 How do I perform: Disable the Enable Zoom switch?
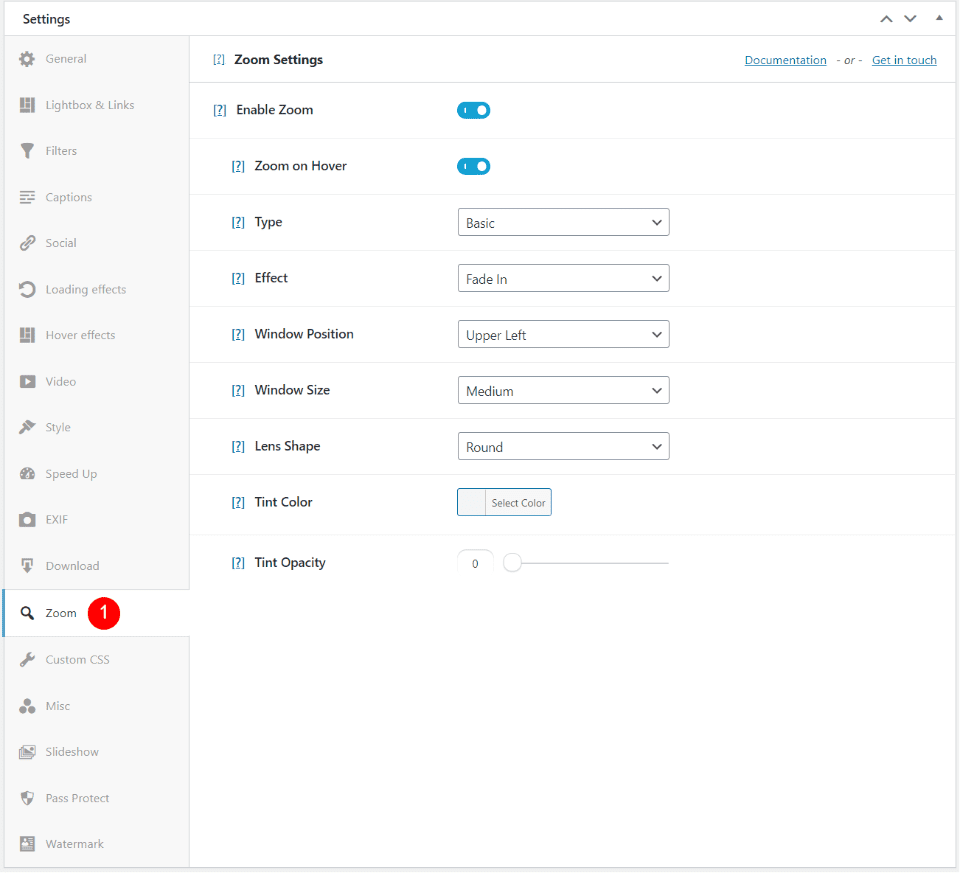[473, 110]
